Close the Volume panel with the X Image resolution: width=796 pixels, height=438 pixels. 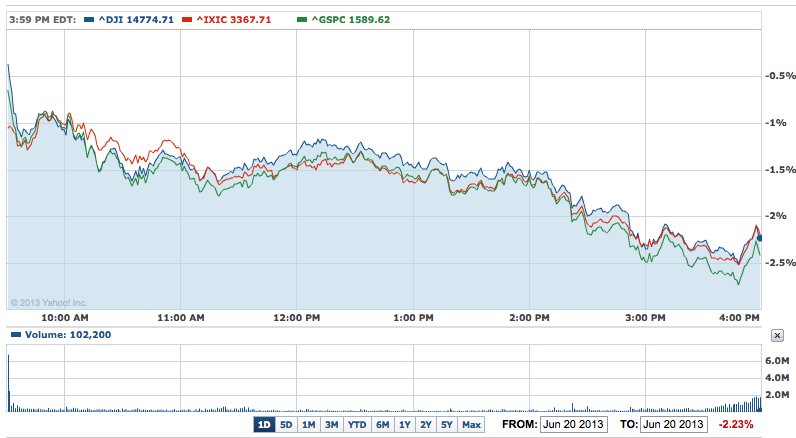point(778,336)
